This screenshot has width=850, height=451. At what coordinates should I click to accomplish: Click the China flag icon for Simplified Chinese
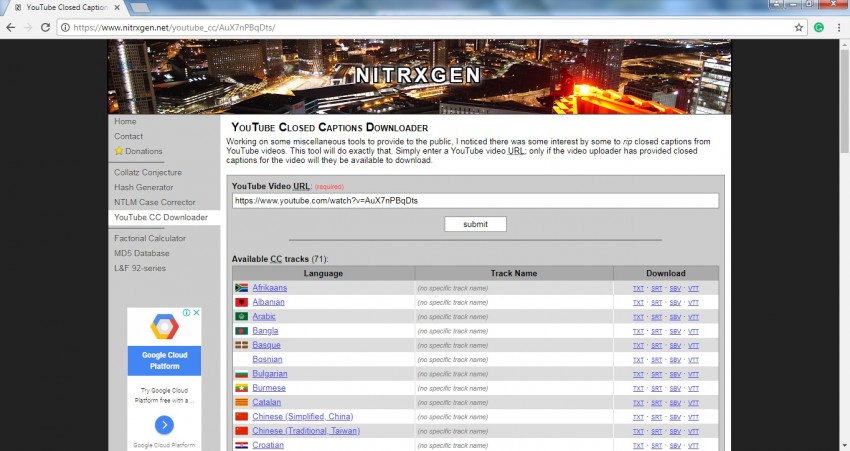tap(242, 417)
